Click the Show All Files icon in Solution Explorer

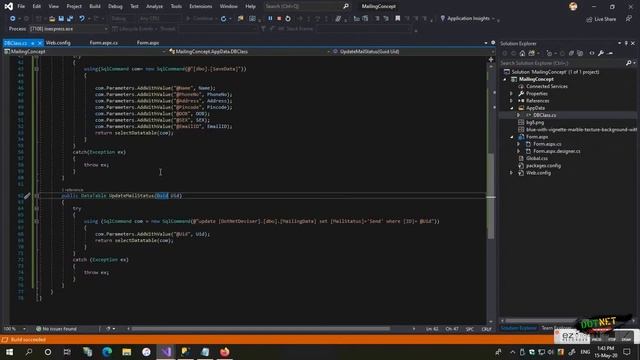(x=580, y=53)
